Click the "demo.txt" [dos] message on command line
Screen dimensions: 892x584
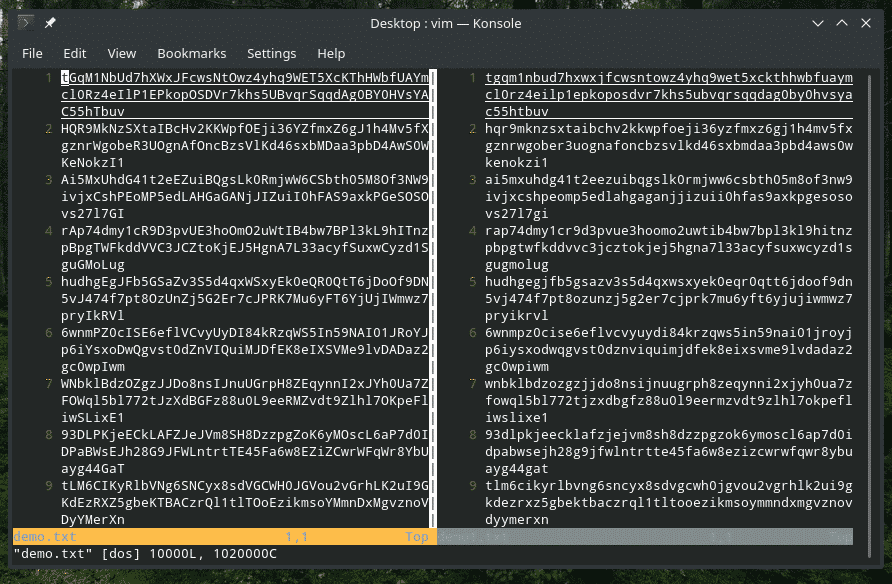point(145,553)
